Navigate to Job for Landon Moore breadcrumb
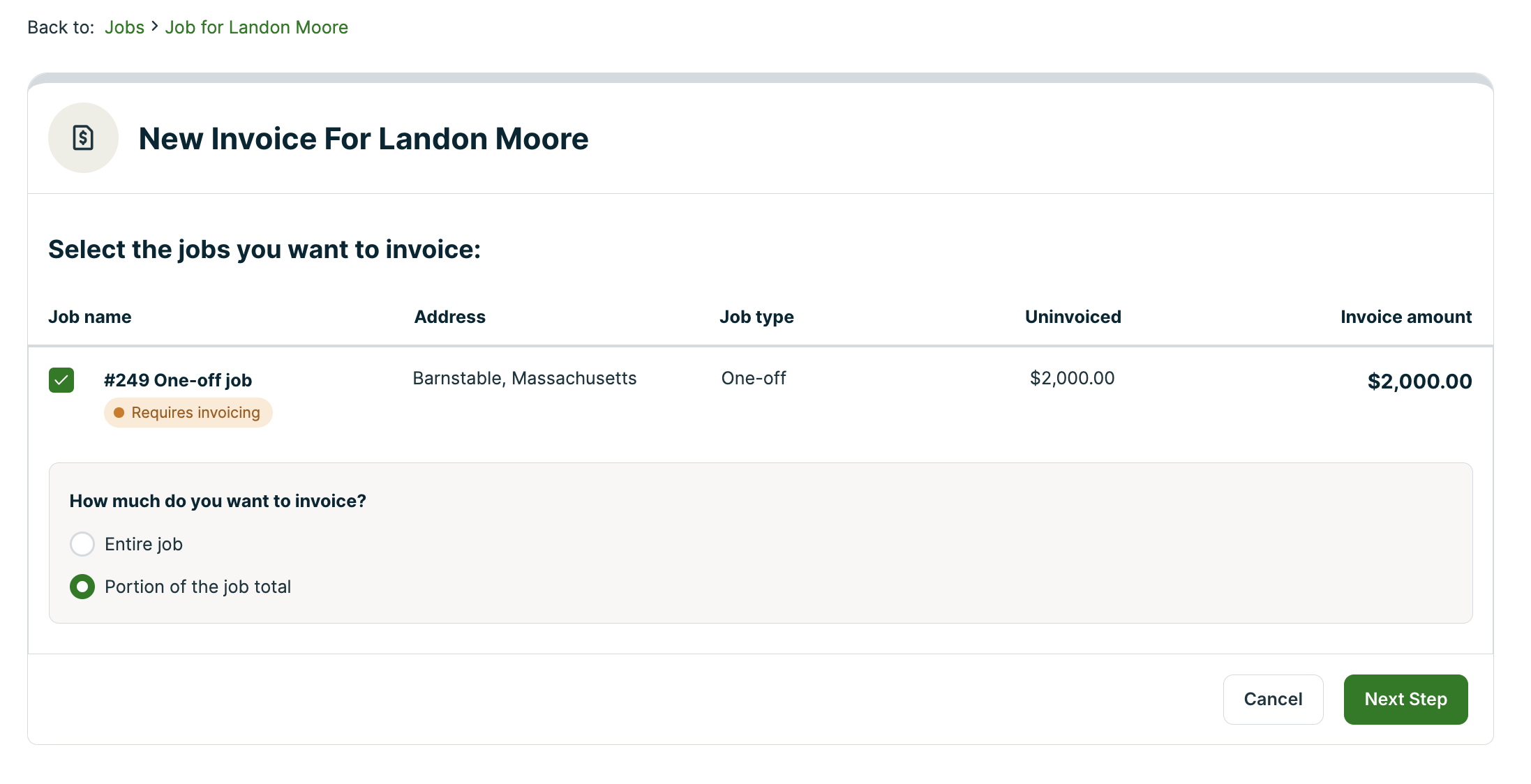1531x784 pixels. tap(256, 27)
